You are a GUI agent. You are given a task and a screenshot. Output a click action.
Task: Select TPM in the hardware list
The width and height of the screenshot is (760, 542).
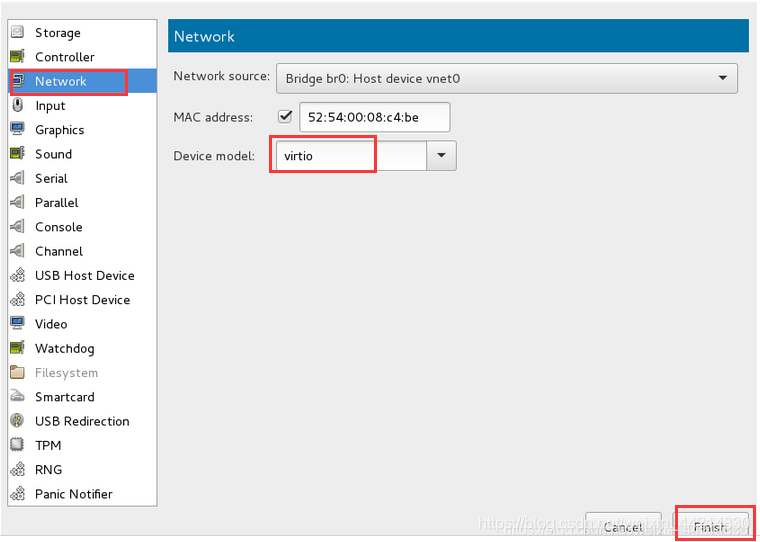[82, 445]
